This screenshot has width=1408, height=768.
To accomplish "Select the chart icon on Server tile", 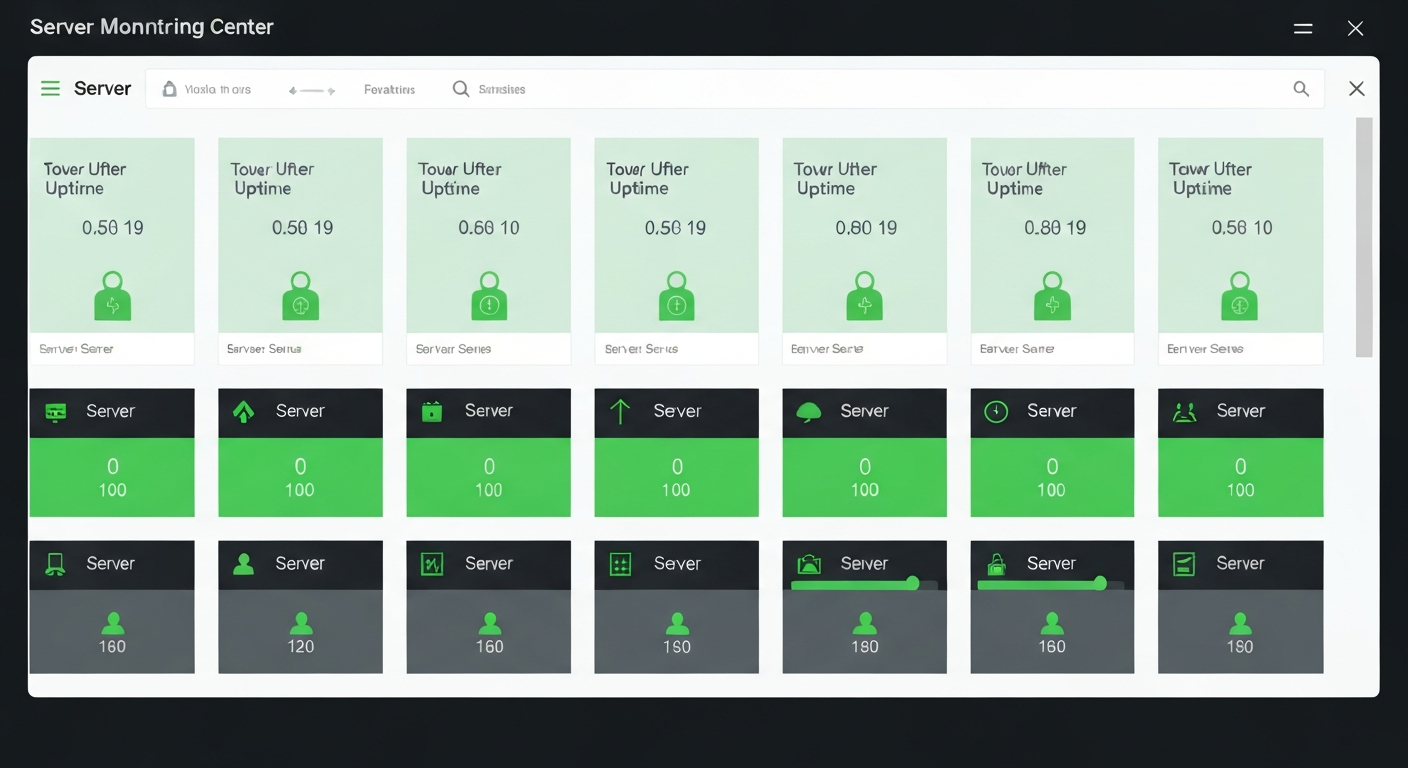I will (x=432, y=565).
